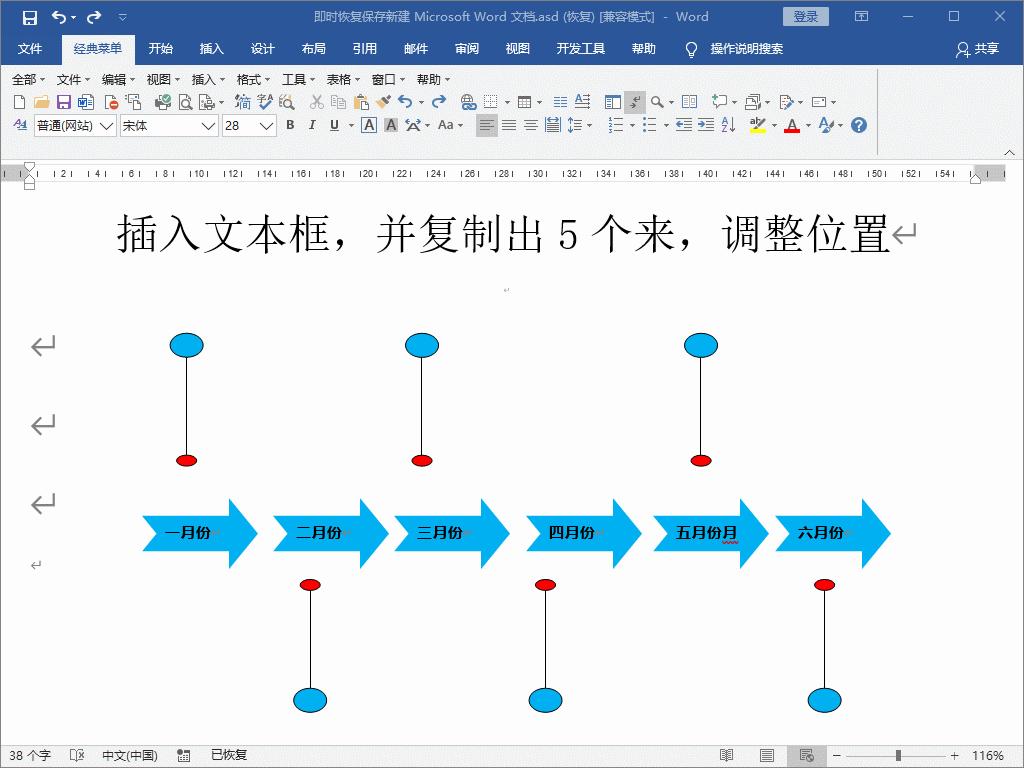Toggle bold formatting

[289, 125]
